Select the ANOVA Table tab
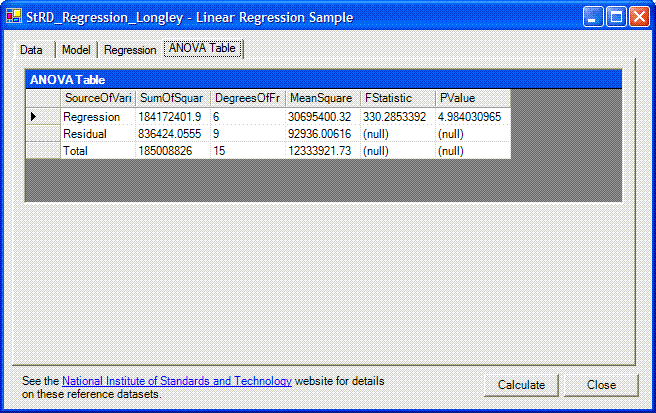 point(202,49)
